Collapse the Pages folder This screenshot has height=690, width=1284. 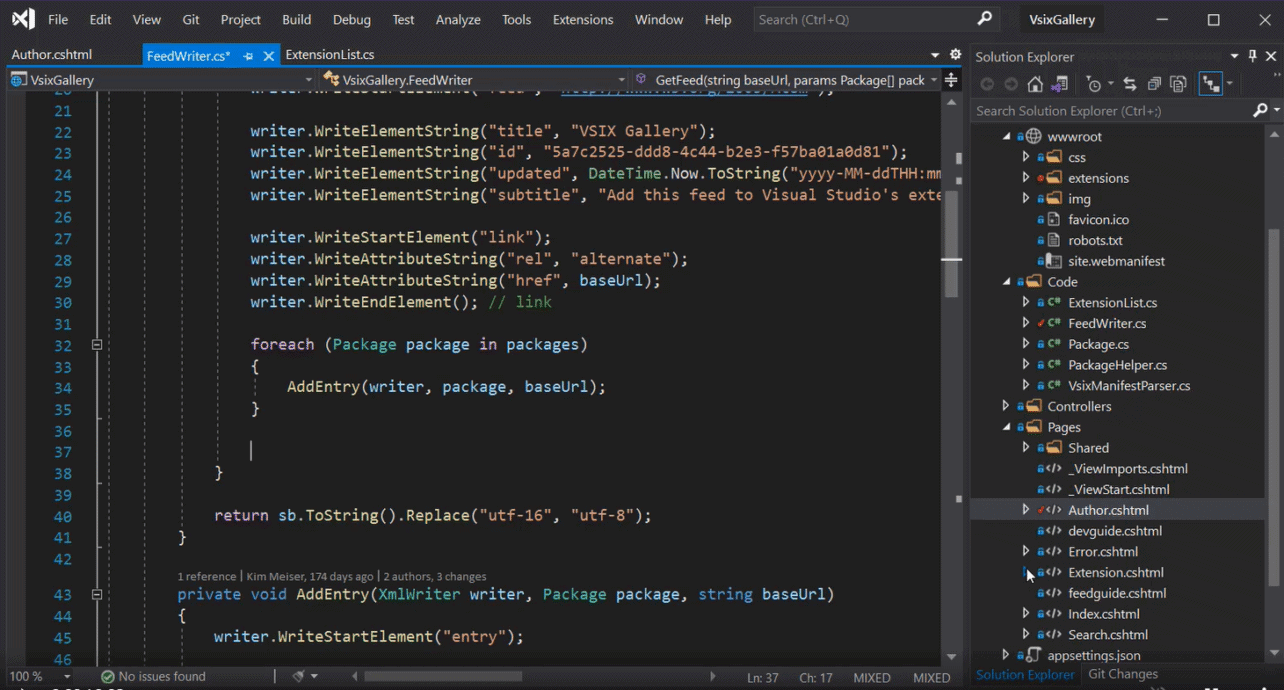click(x=1007, y=427)
